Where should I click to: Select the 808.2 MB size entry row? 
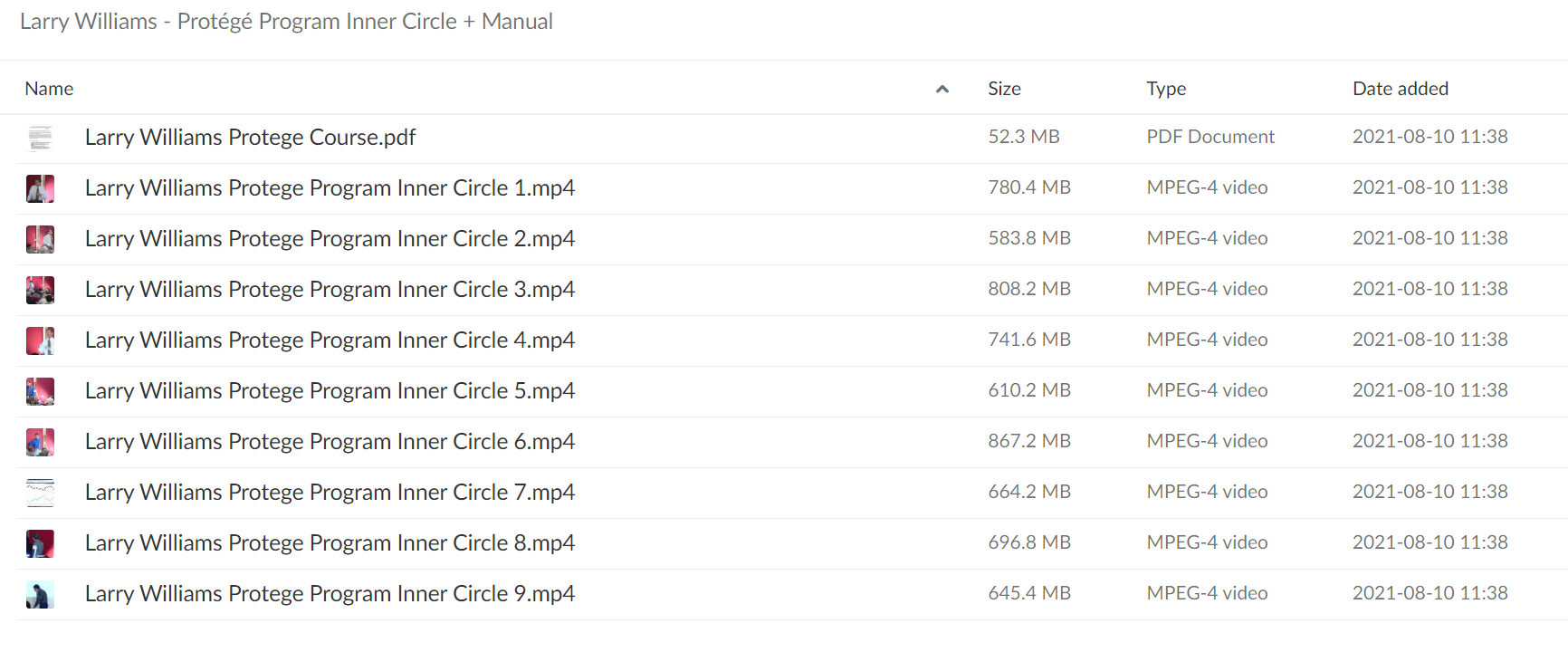791,290
